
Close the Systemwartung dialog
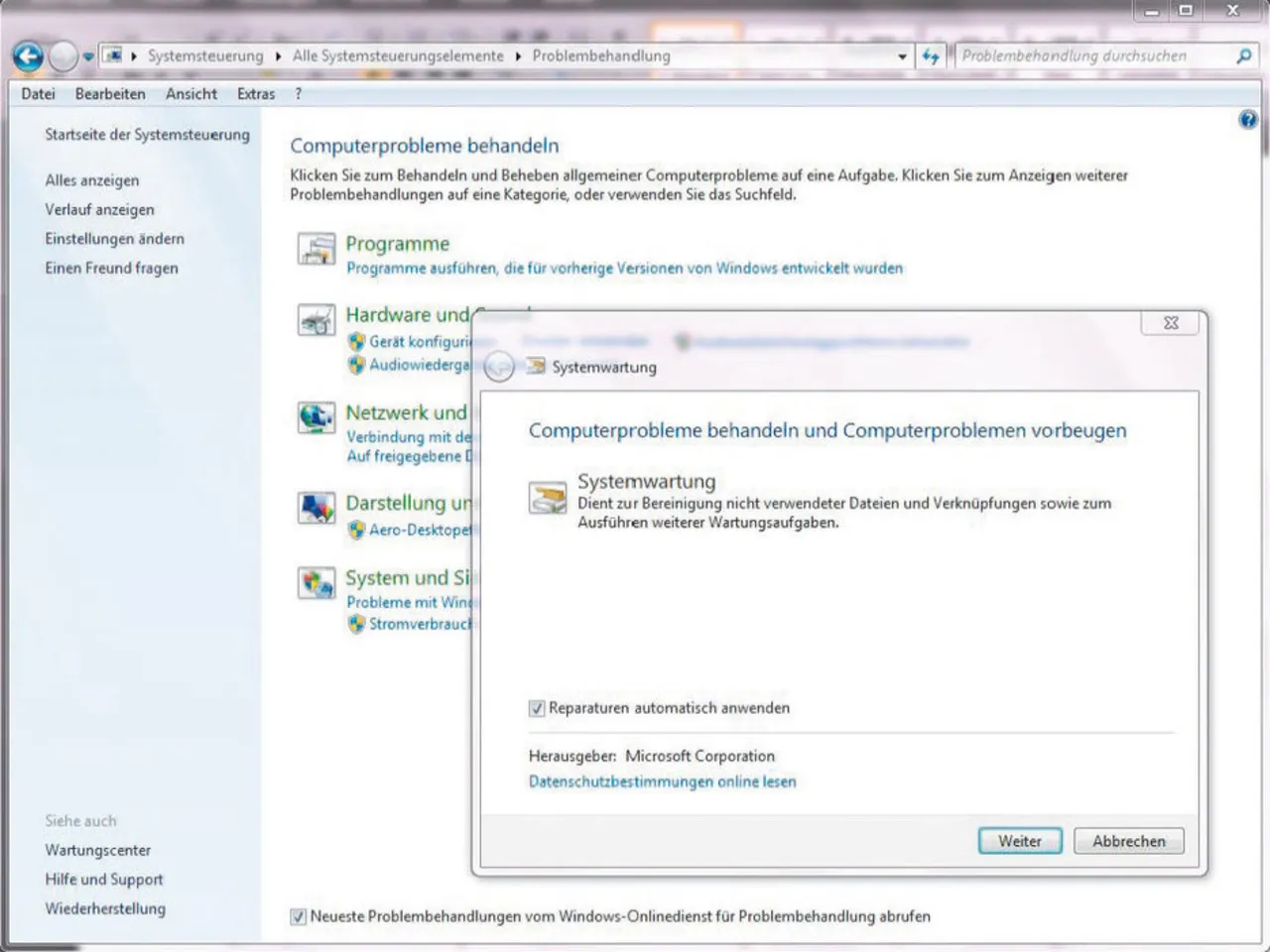click(1171, 323)
